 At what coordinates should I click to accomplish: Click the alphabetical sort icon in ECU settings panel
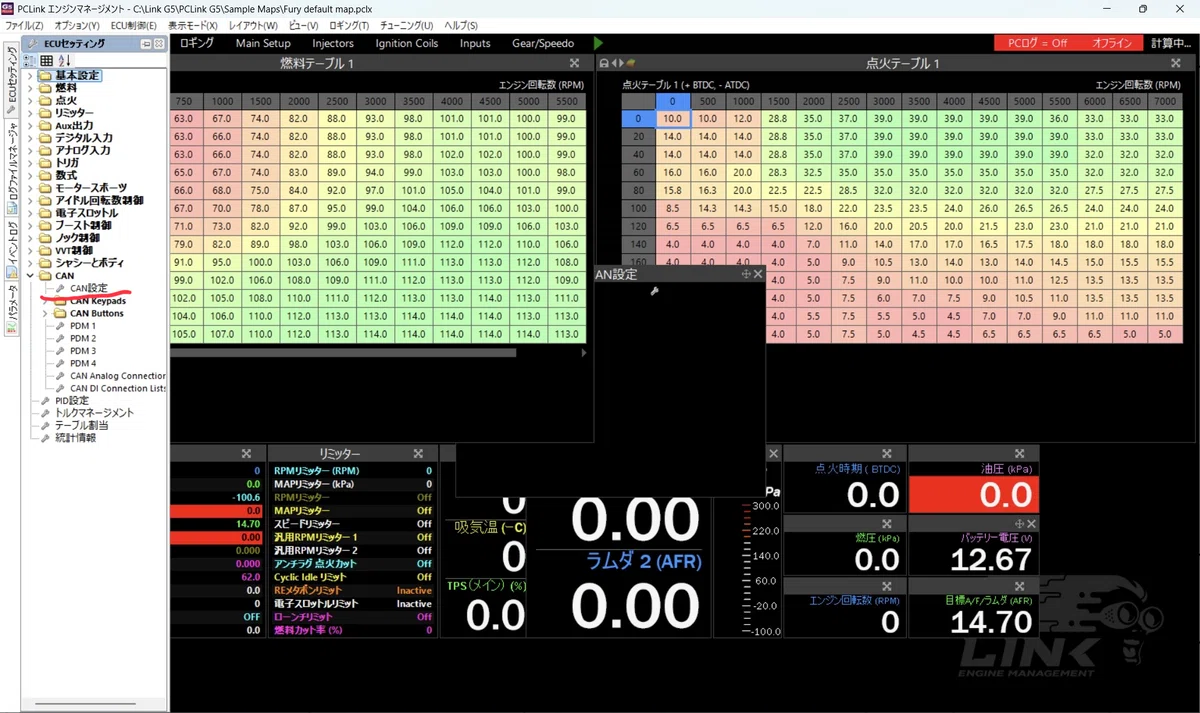[x=63, y=61]
